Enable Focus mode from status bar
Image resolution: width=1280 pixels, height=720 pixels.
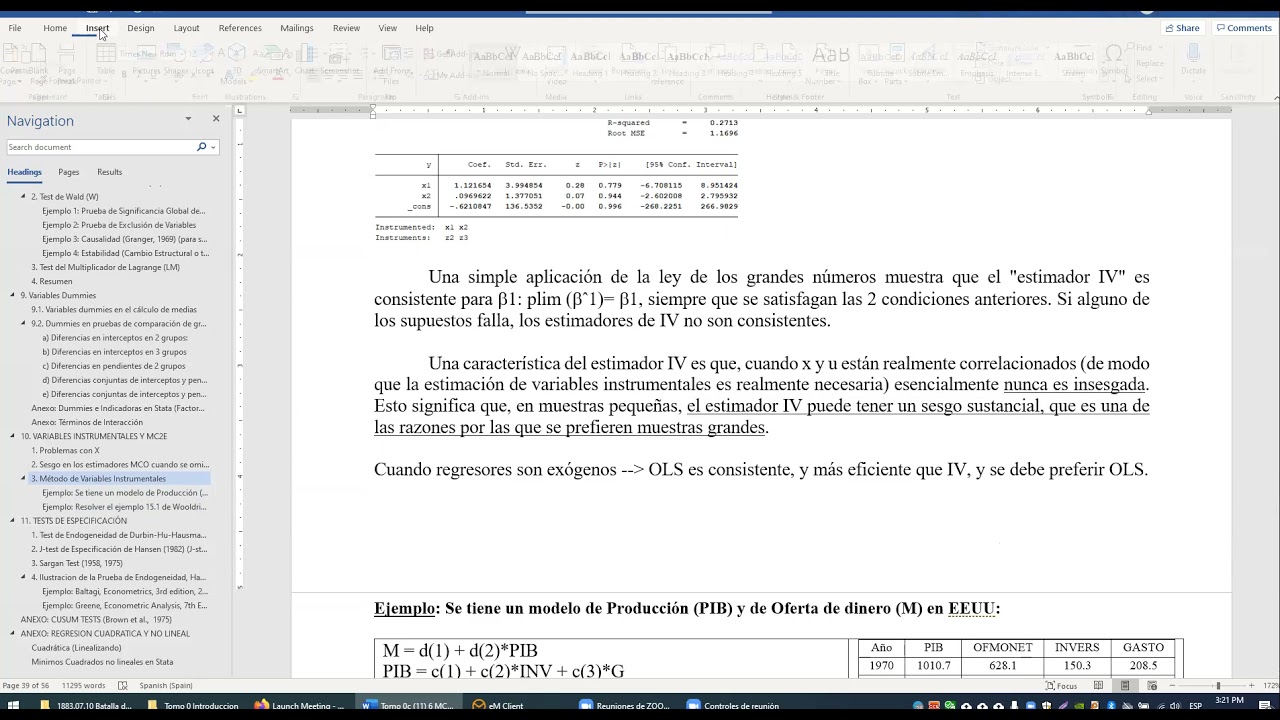point(1061,685)
